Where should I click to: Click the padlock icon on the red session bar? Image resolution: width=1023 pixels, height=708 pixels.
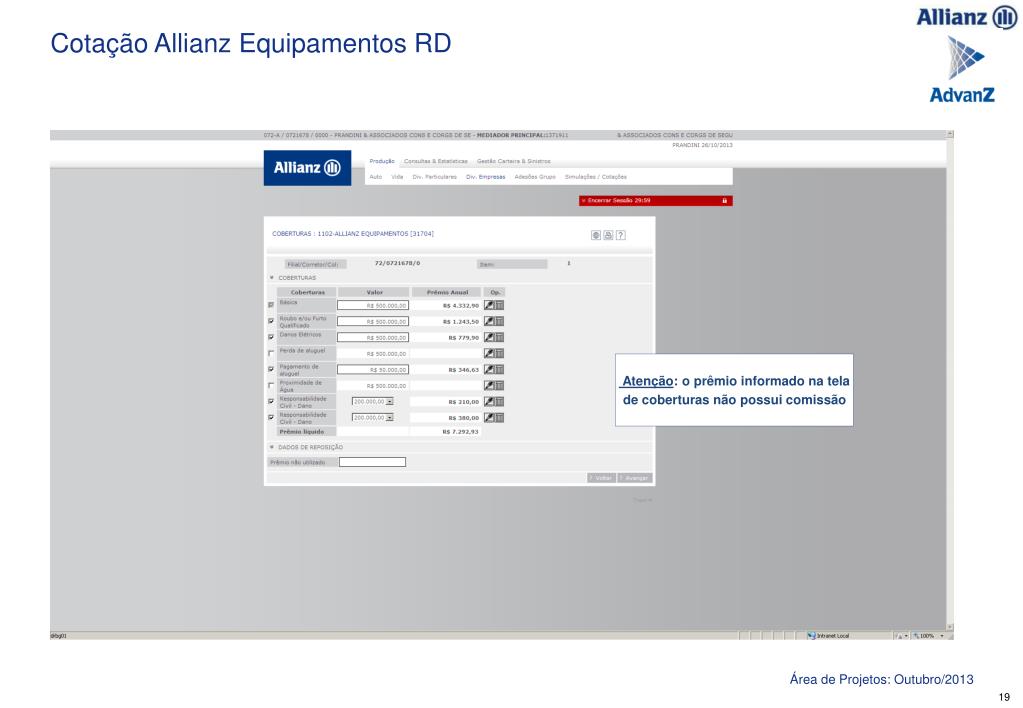point(724,200)
